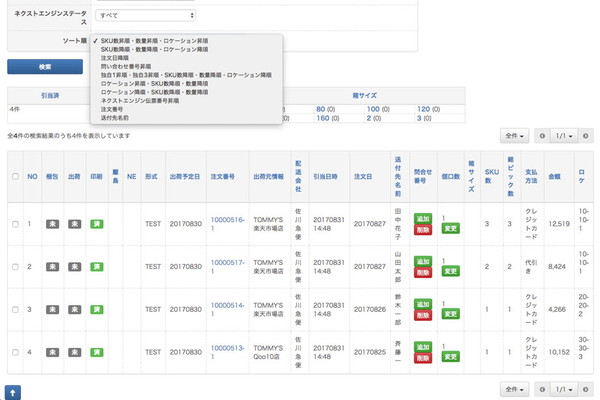Select sort option SKU数降順・数量降順・ロケーション降順
This screenshot has height=400, width=600.
(x=186, y=49)
